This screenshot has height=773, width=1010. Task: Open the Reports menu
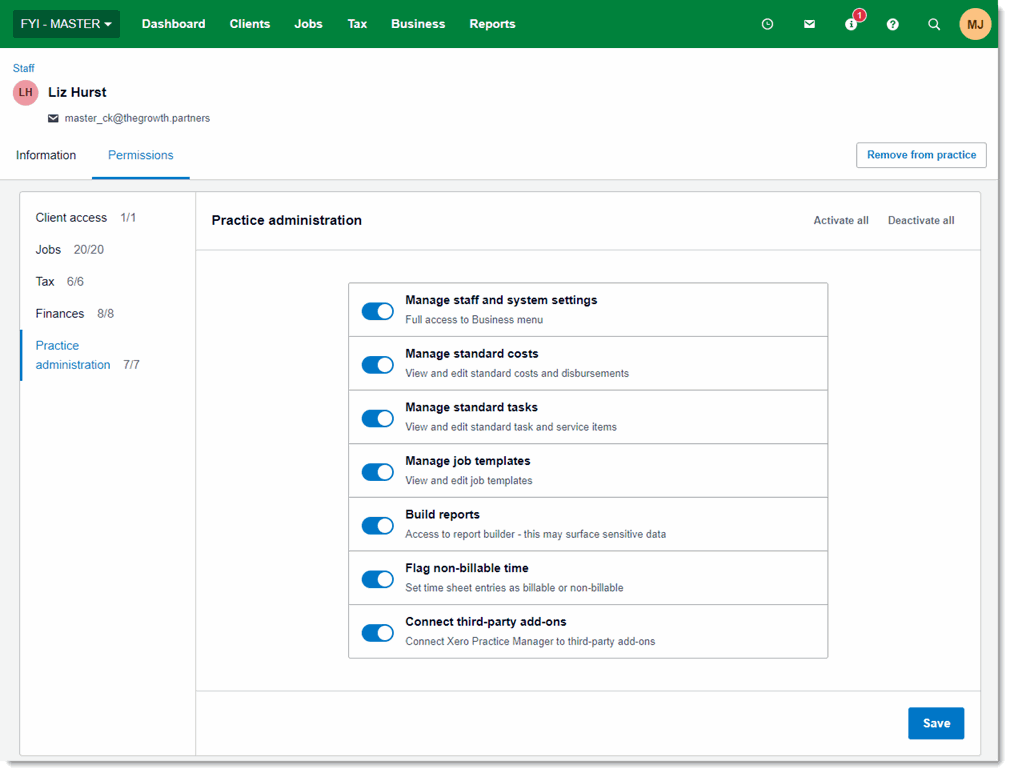(492, 24)
